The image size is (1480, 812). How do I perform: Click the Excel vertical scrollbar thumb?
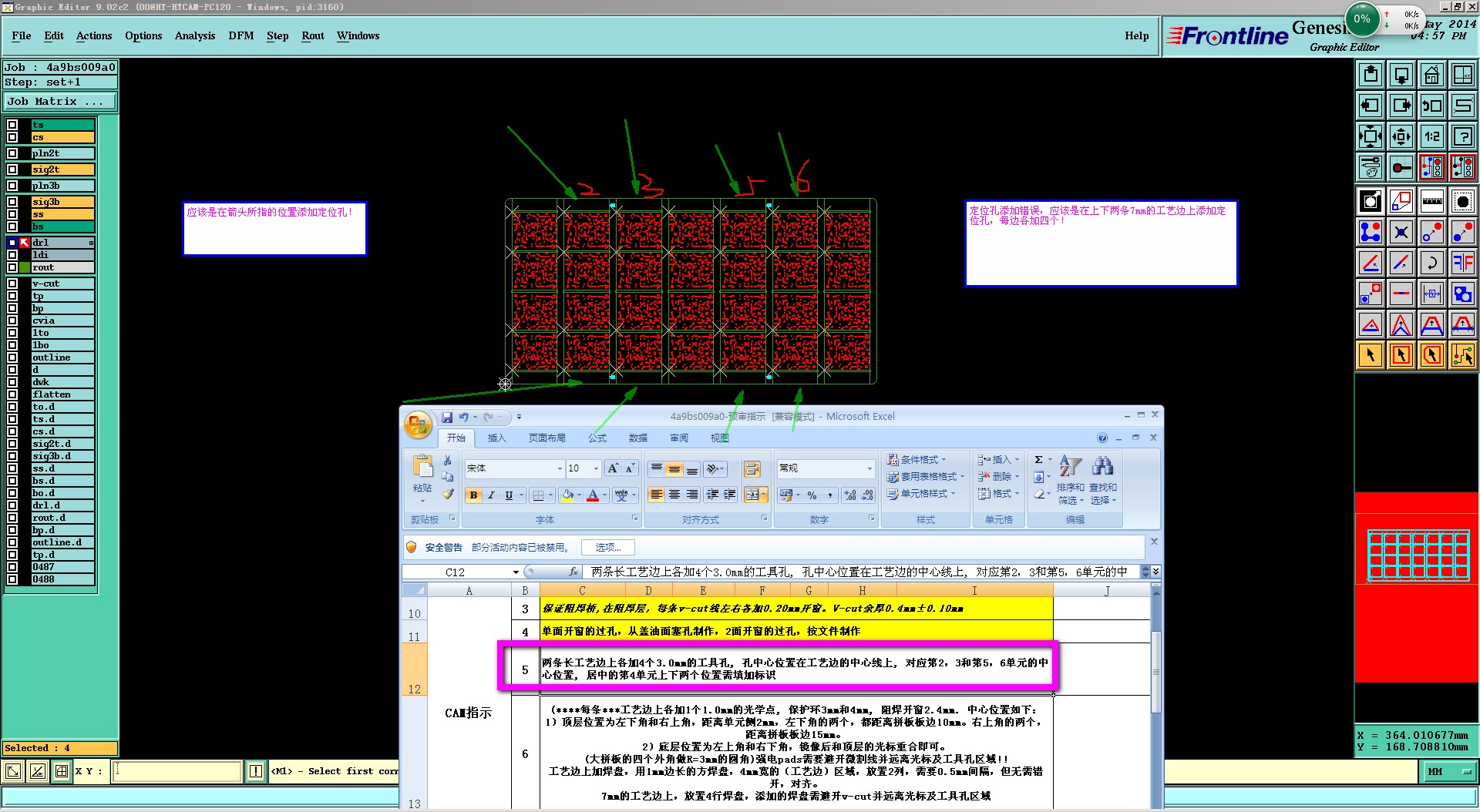1155,671
